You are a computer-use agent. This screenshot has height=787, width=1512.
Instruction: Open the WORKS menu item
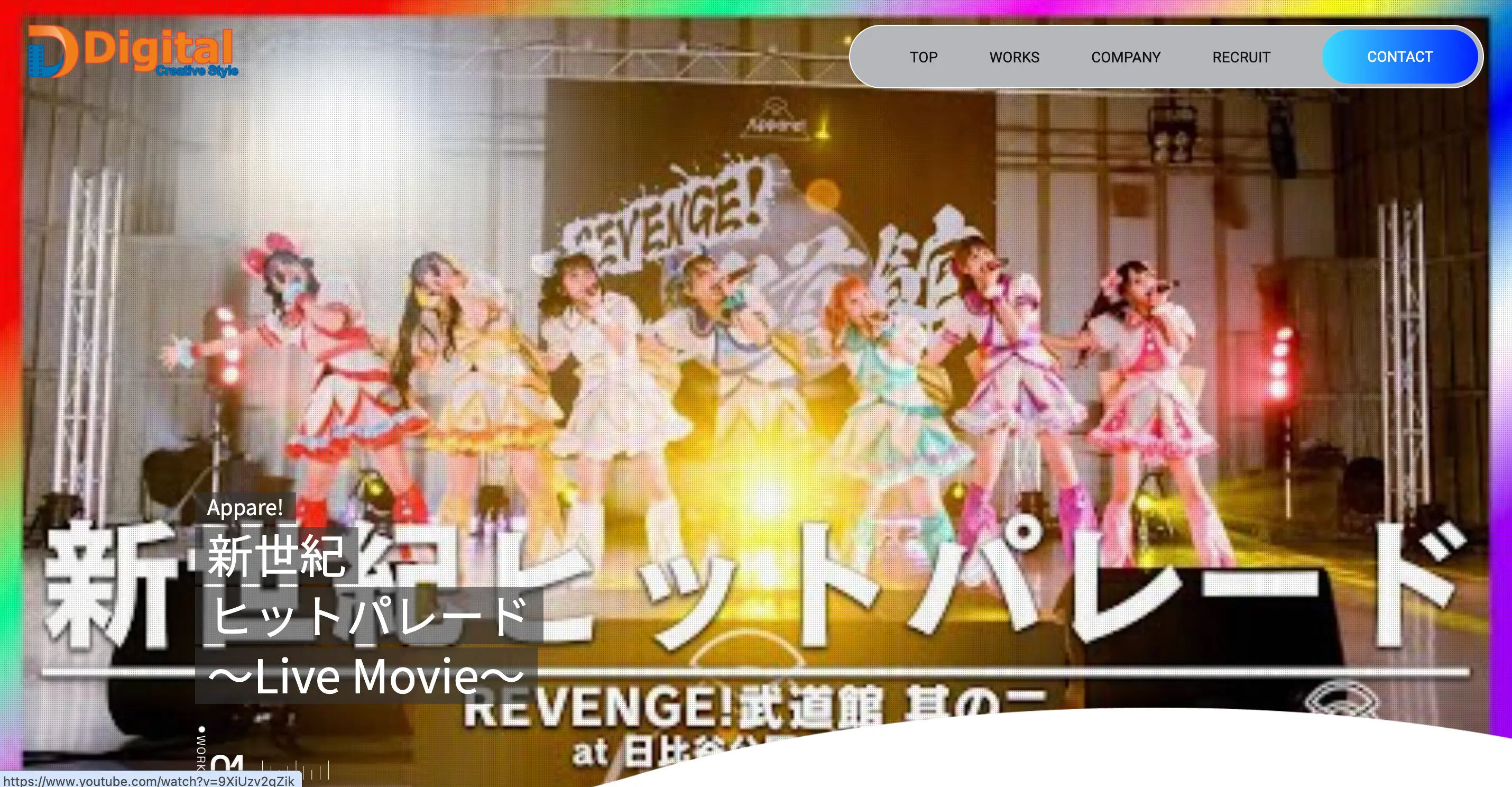click(x=1013, y=57)
